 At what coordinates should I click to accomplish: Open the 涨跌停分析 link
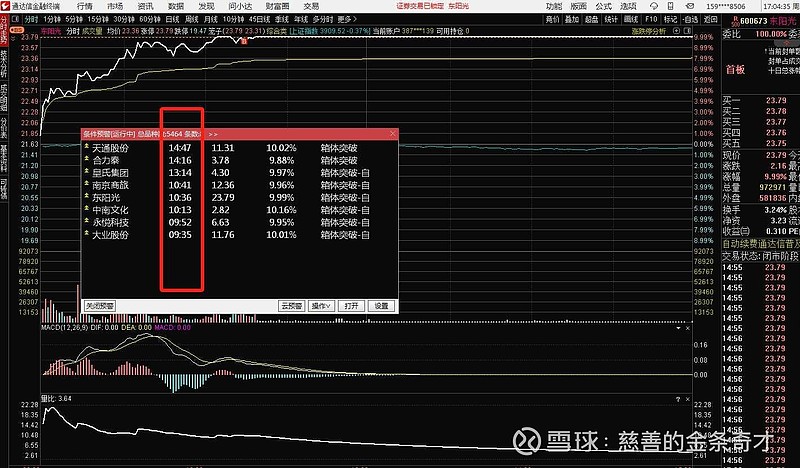pos(649,31)
